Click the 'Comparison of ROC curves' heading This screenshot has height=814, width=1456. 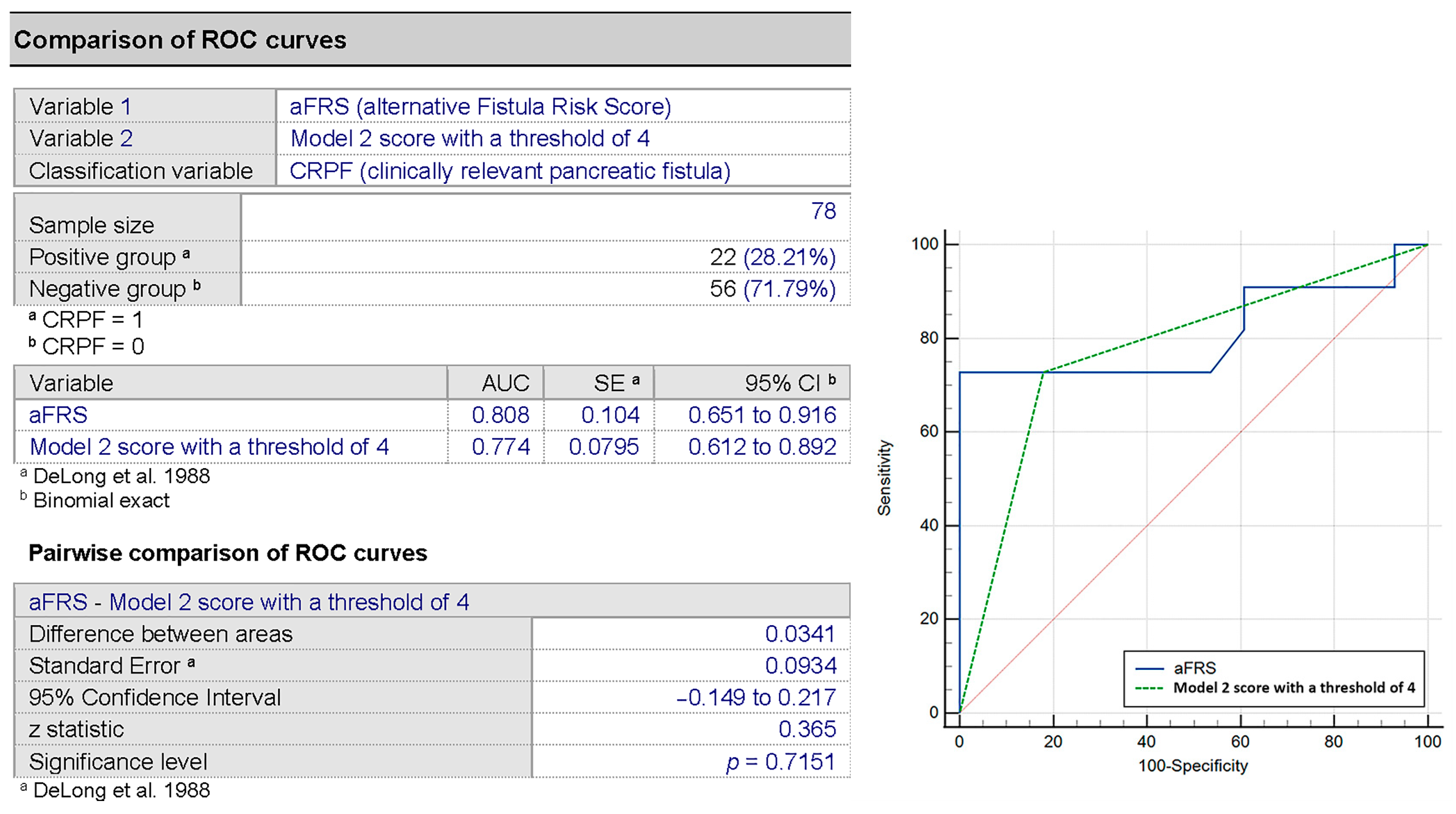pyautogui.click(x=180, y=40)
